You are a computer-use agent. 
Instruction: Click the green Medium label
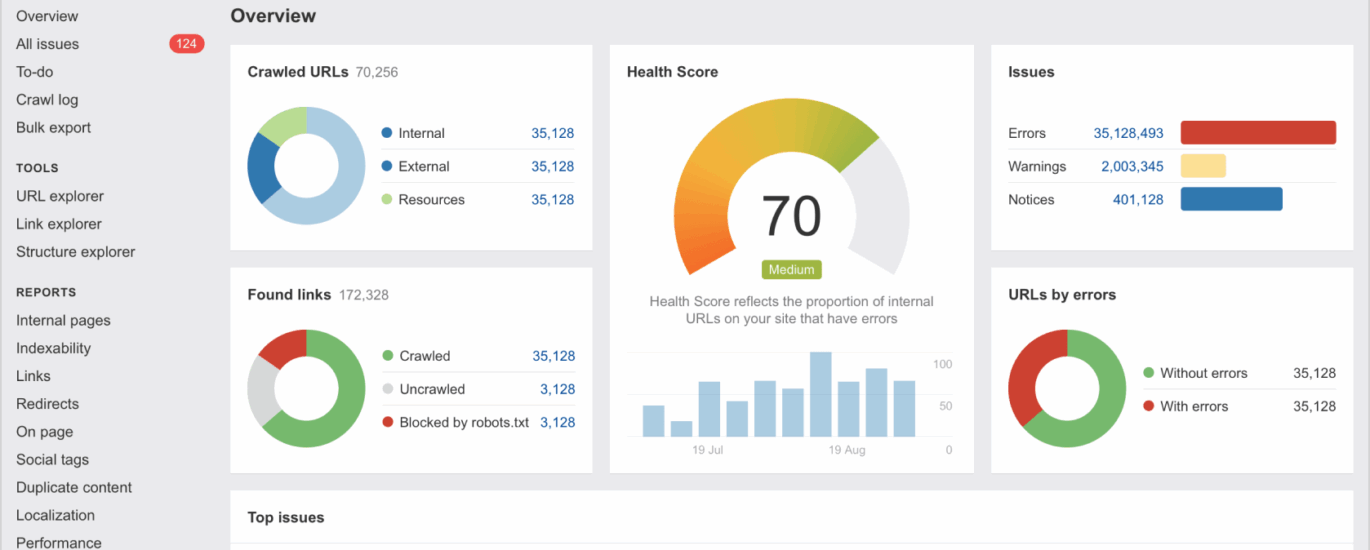tap(791, 269)
